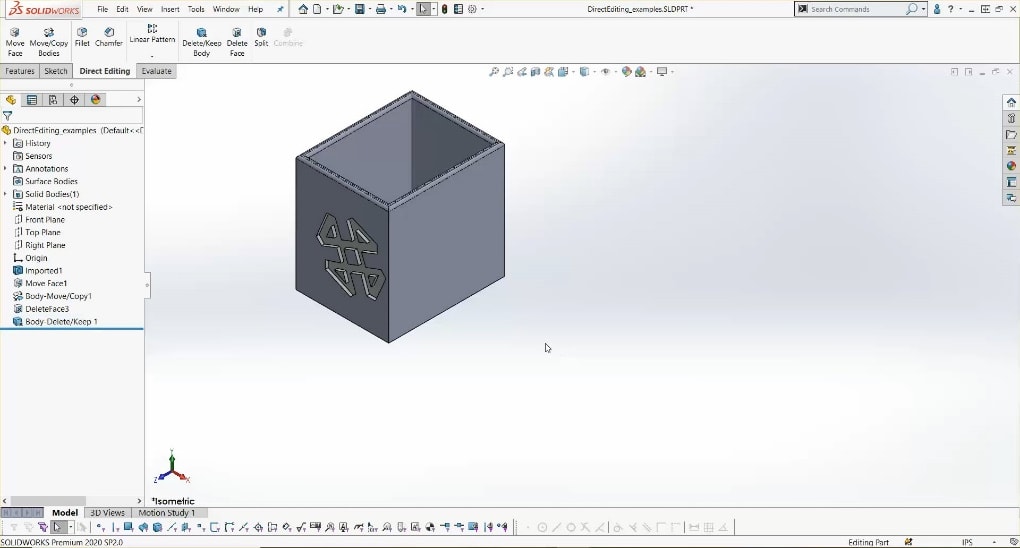The width and height of the screenshot is (1020, 548).
Task: Open the PropertyManager tab icon
Action: pyautogui.click(x=32, y=100)
